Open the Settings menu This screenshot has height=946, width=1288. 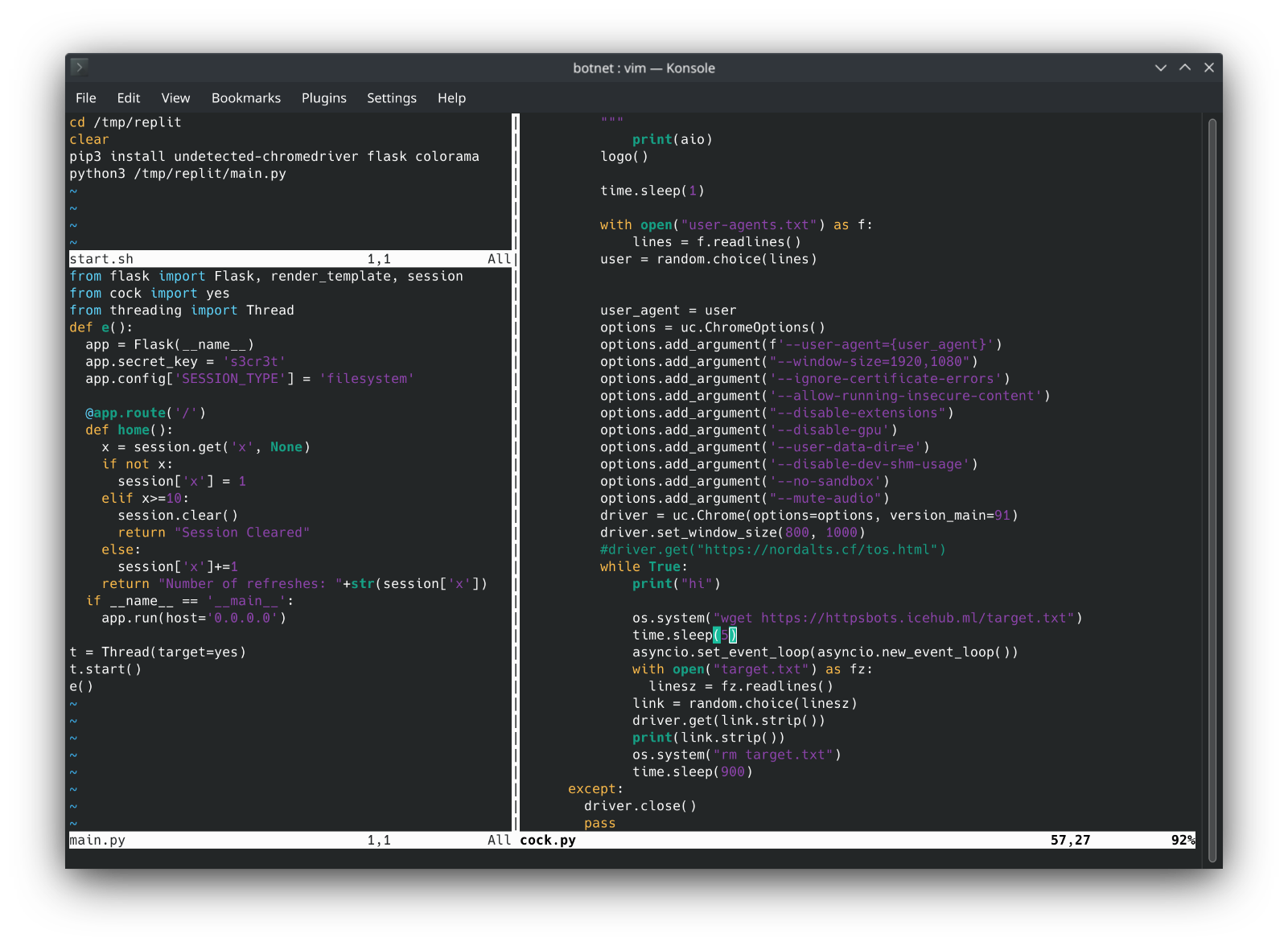392,98
